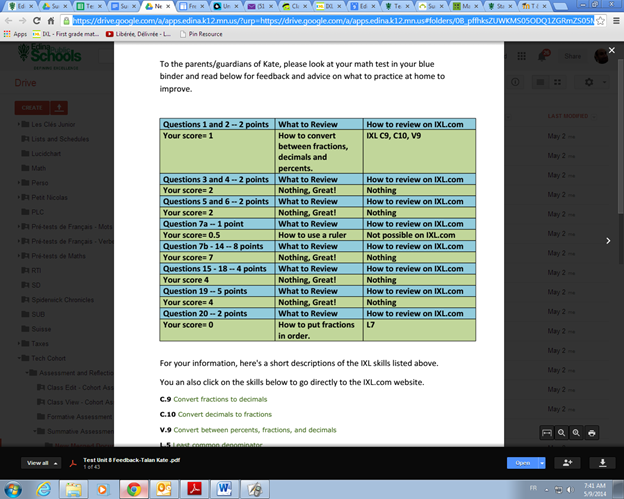Click the browser back arrow
Image resolution: width=624 pixels, height=499 pixels.
tap(8, 21)
